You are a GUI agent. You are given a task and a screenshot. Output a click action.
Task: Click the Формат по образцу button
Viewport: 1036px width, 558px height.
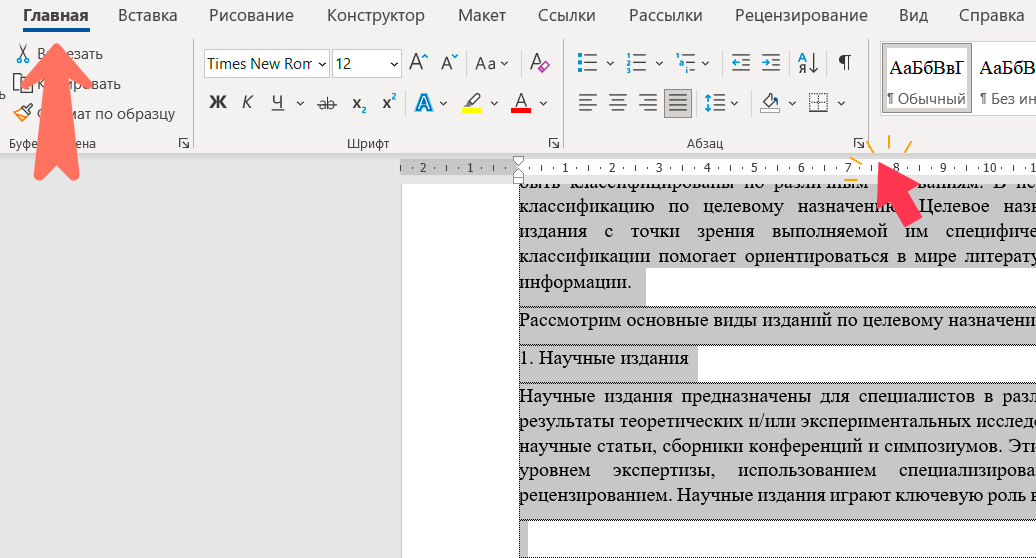tap(94, 114)
